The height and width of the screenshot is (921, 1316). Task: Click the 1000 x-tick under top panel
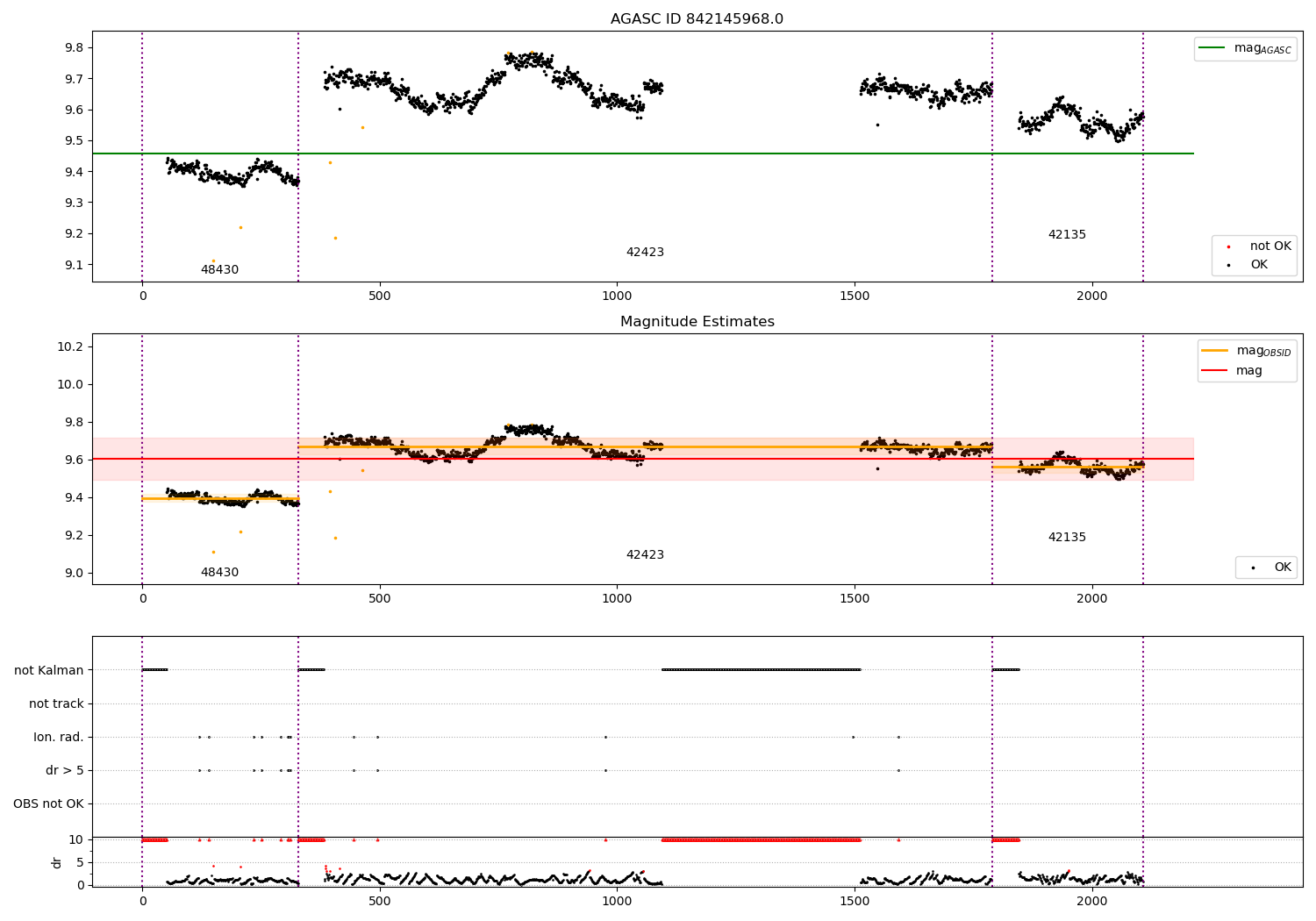[x=617, y=296]
